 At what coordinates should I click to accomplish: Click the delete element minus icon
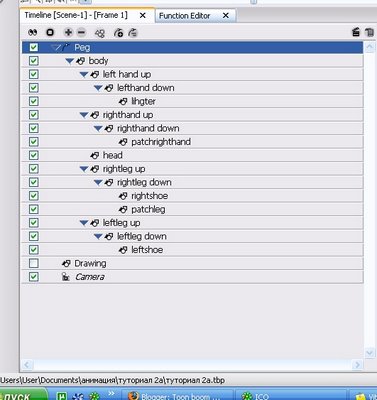[81, 32]
